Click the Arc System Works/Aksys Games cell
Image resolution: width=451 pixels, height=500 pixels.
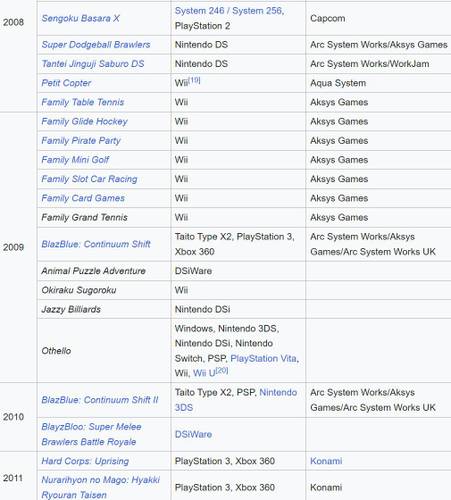click(378, 45)
